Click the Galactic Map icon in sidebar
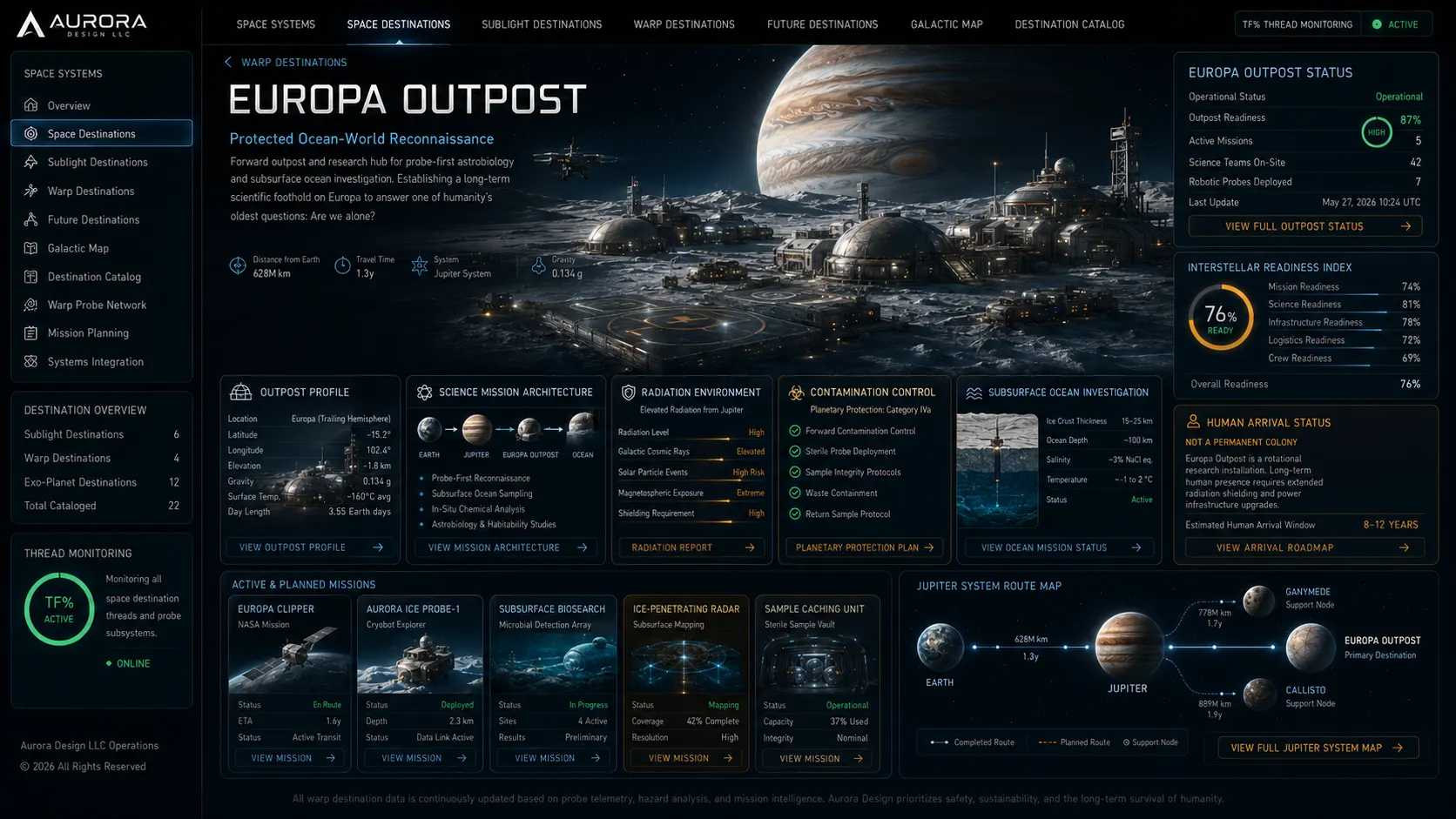The height and width of the screenshot is (819, 1456). click(x=31, y=248)
